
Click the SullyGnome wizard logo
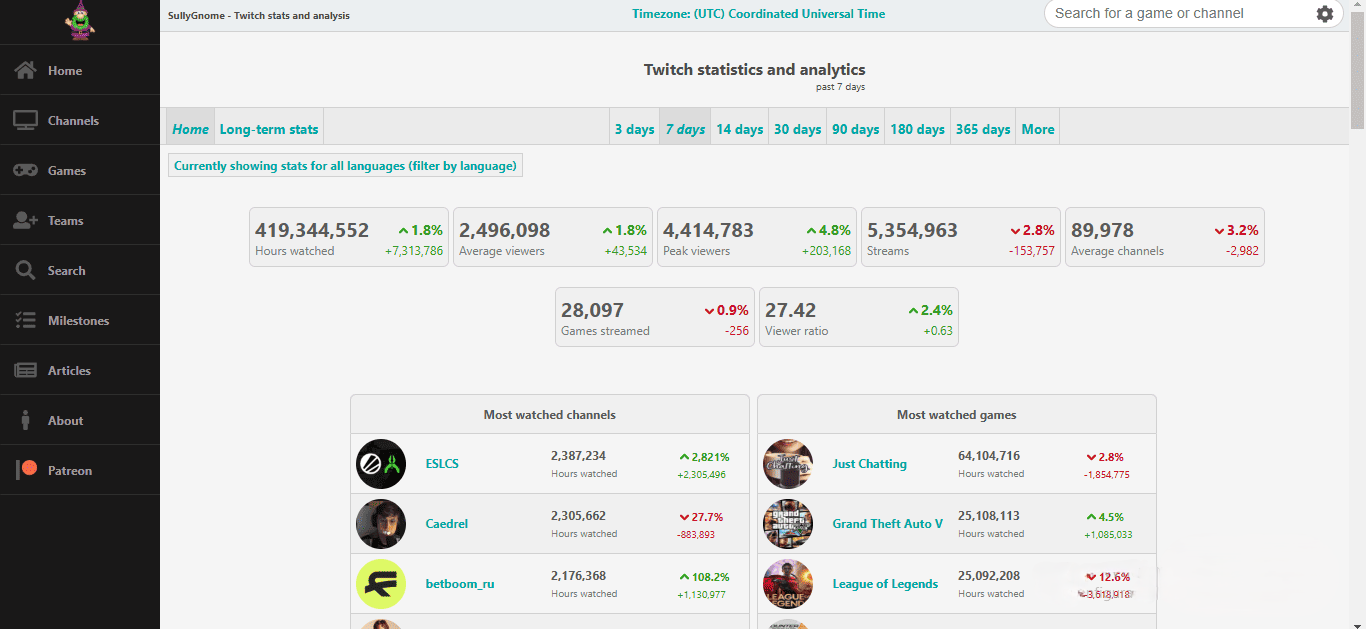(80, 21)
